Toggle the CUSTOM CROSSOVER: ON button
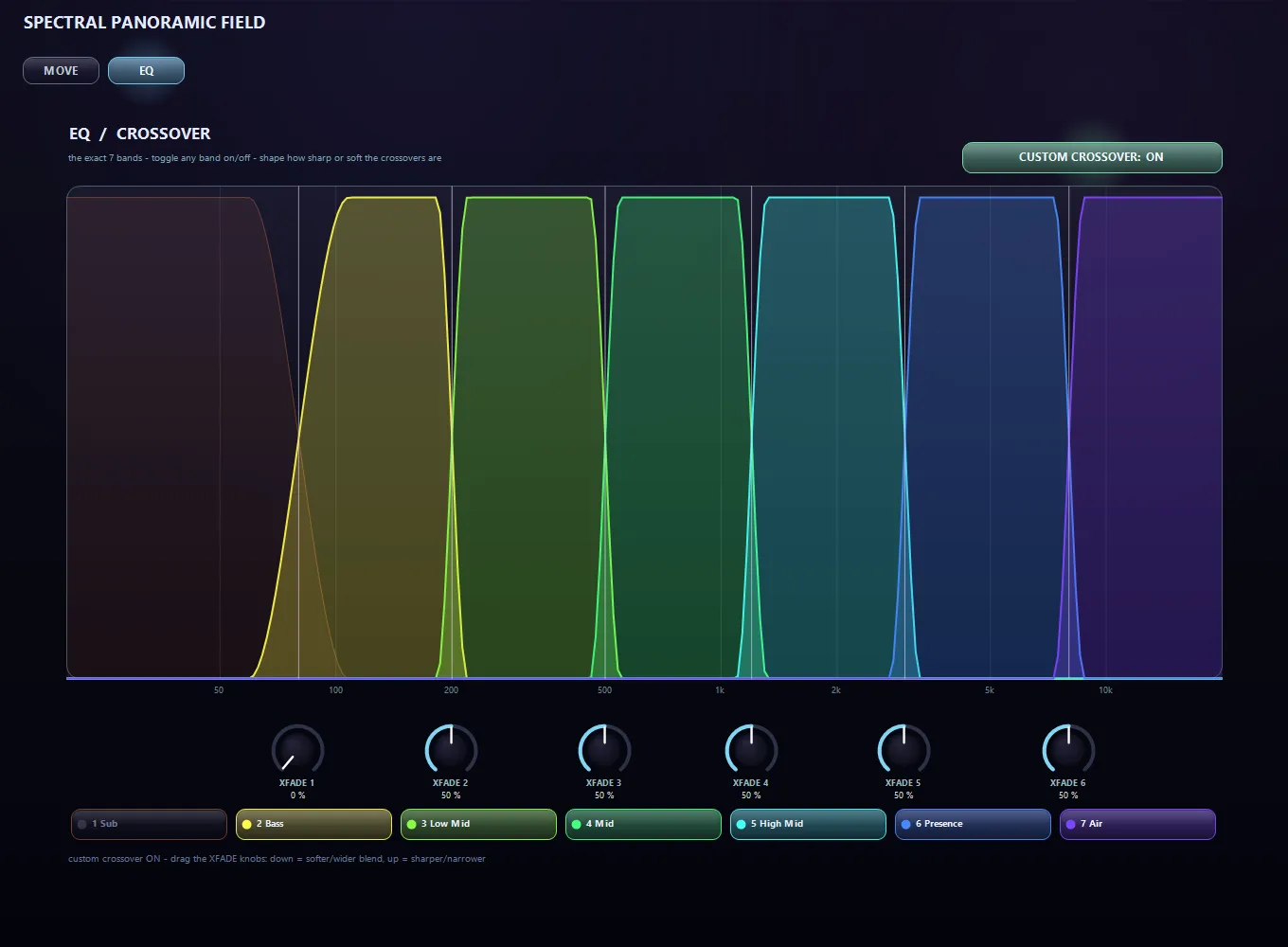 click(1092, 157)
